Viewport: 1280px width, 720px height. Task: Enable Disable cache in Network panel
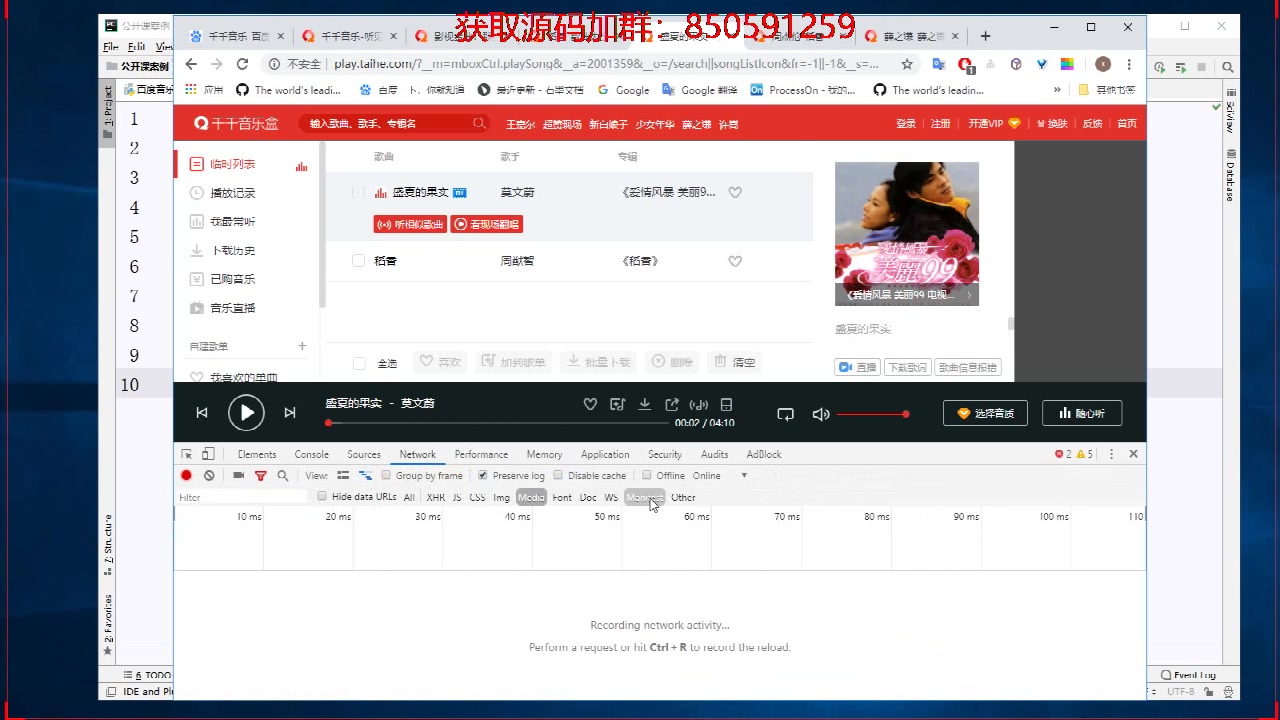559,475
